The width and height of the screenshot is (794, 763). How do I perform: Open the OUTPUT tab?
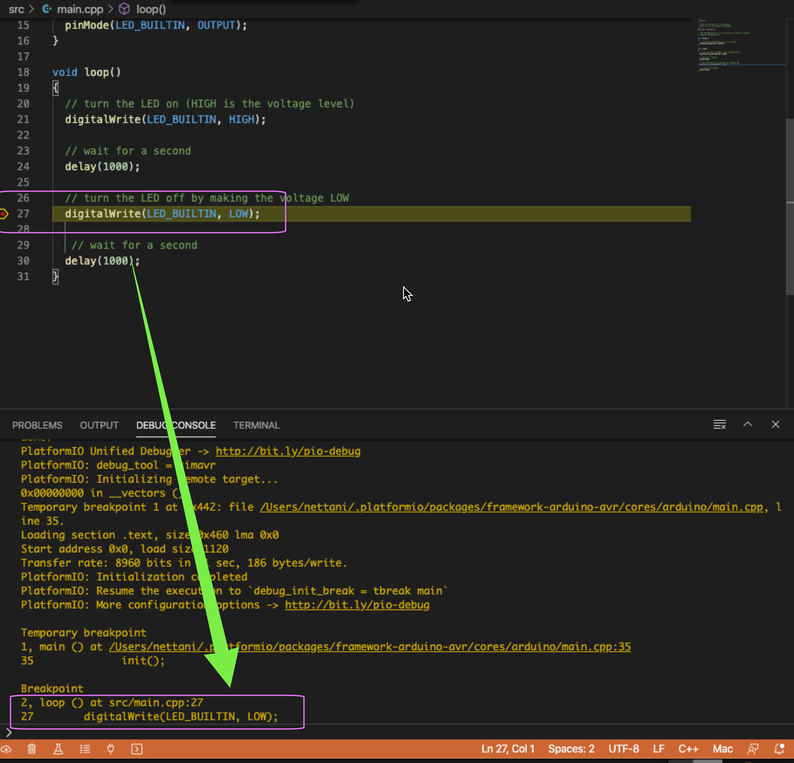coord(99,425)
